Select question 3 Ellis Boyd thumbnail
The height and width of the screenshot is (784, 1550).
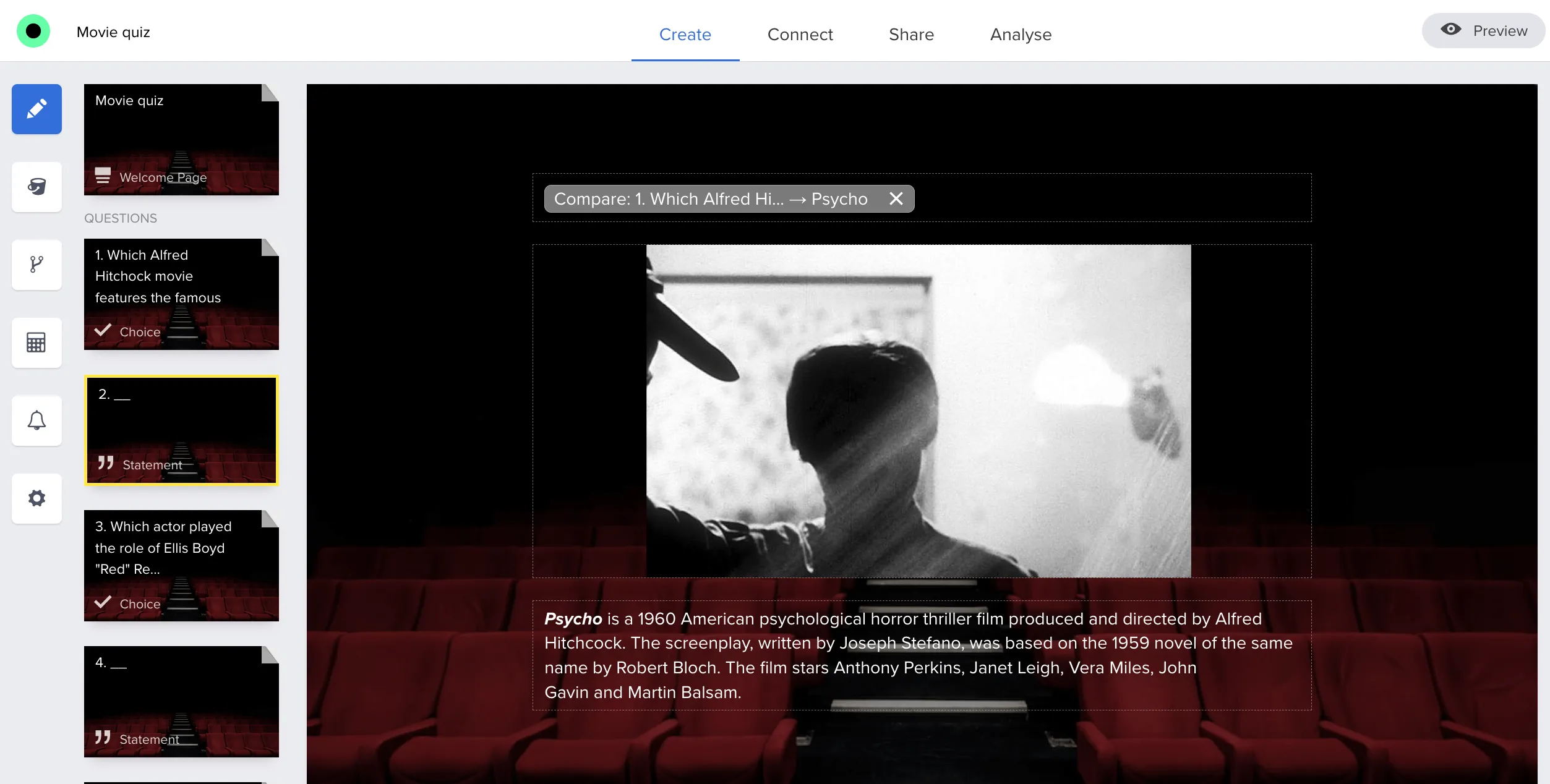181,565
